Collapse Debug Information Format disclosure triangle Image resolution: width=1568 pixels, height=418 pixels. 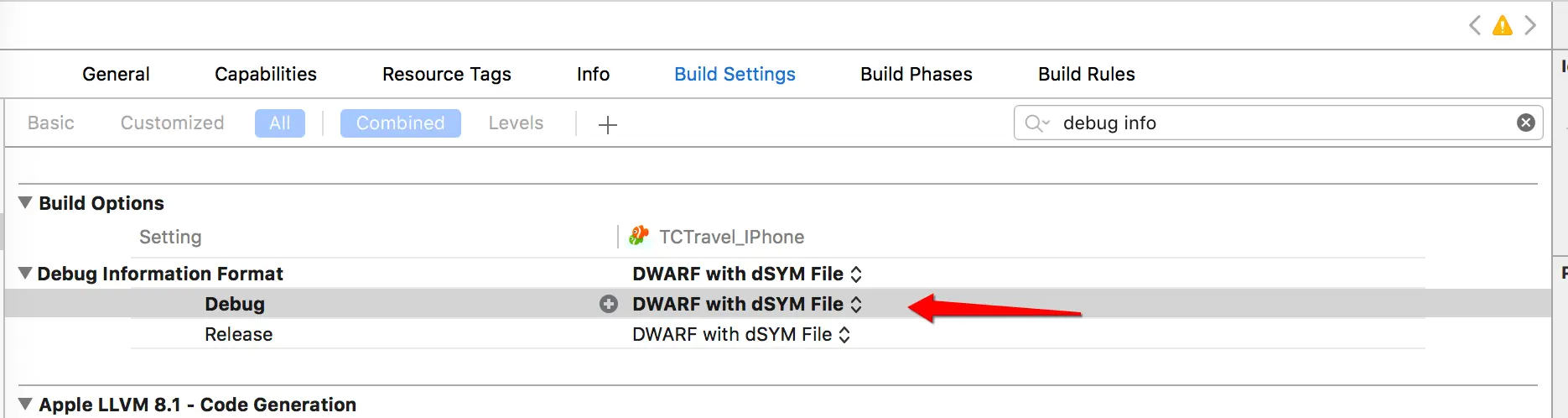point(25,273)
